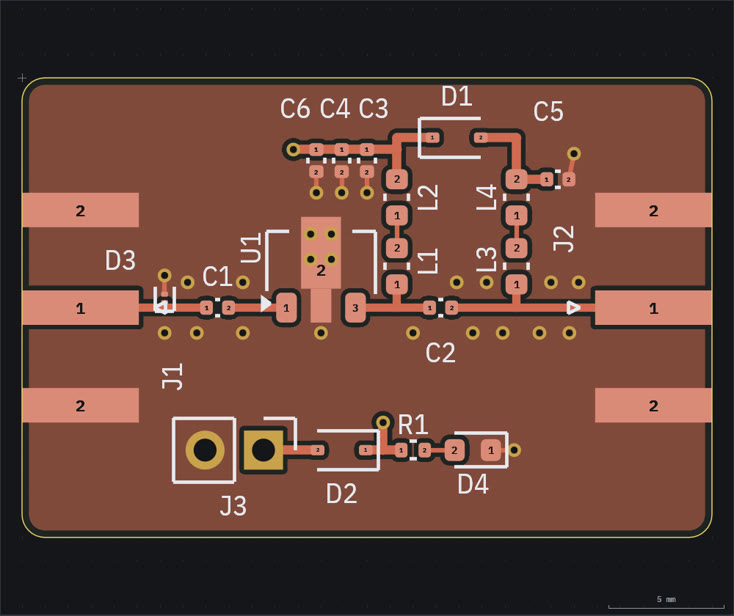
Task: Select the via left of C6
Action: [x=293, y=149]
